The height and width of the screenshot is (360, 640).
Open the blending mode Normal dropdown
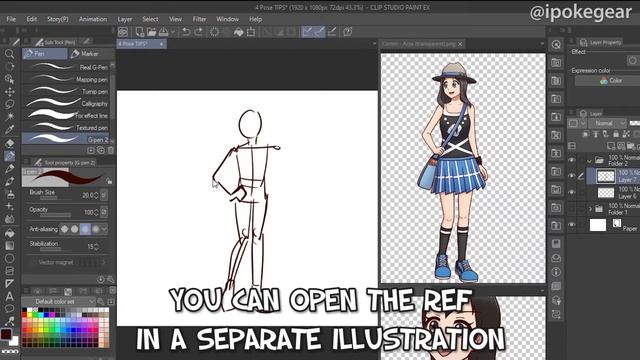tap(608, 123)
